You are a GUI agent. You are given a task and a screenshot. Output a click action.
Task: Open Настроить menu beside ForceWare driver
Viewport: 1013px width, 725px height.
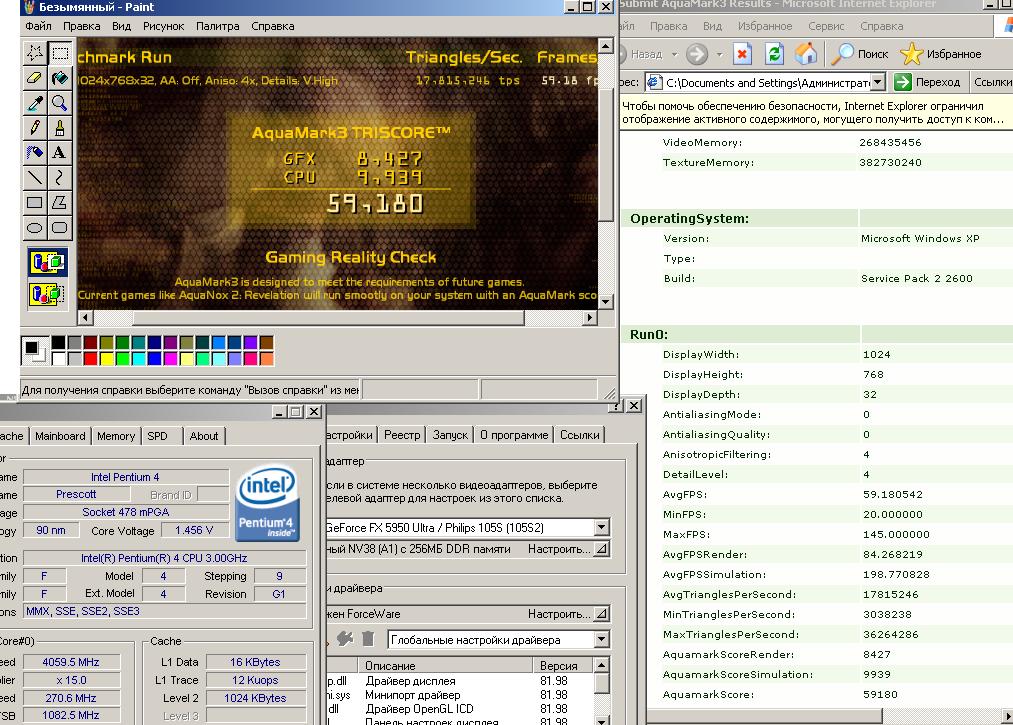[x=567, y=614]
